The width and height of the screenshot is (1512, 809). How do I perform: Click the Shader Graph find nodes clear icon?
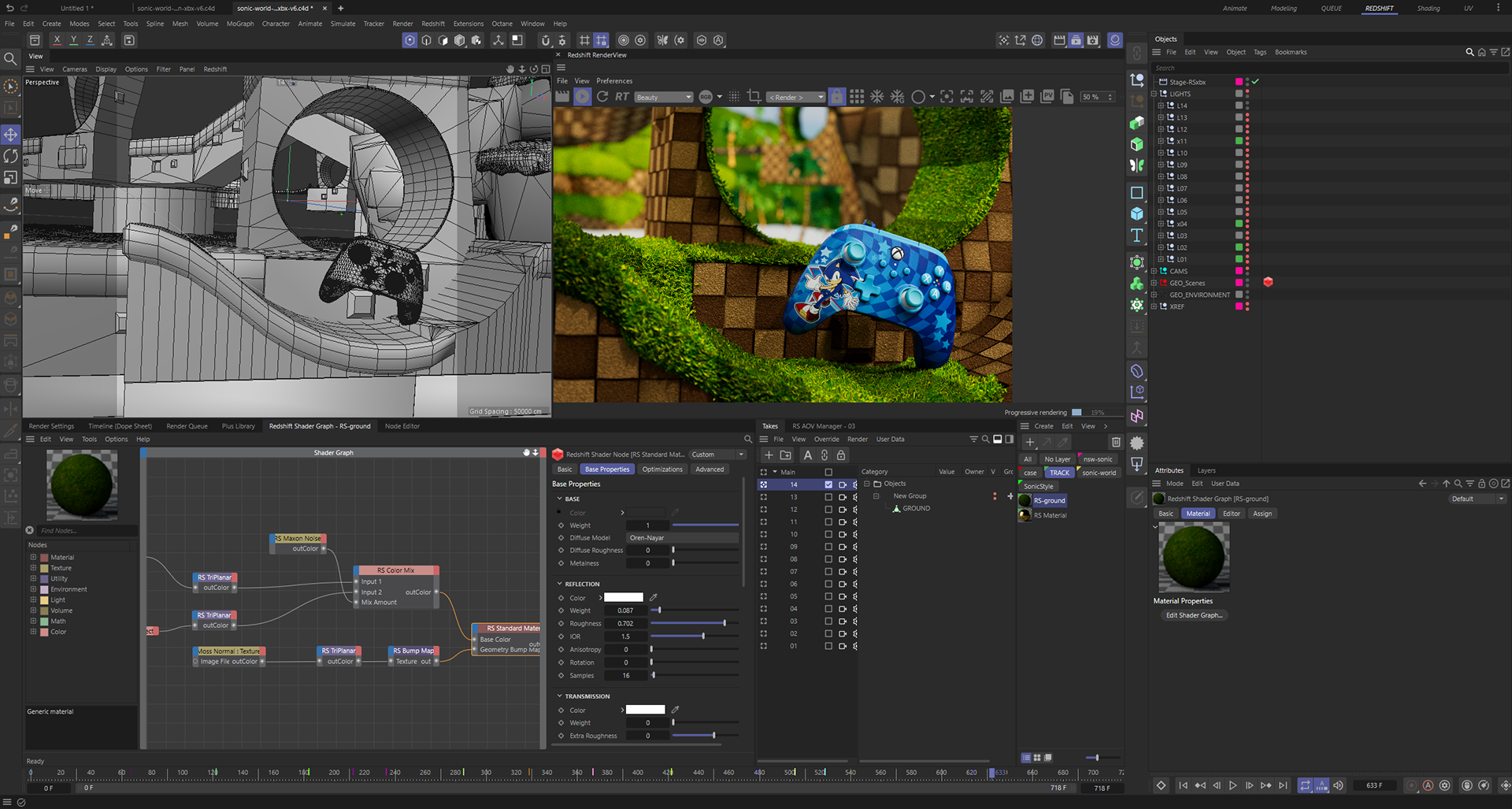point(30,530)
